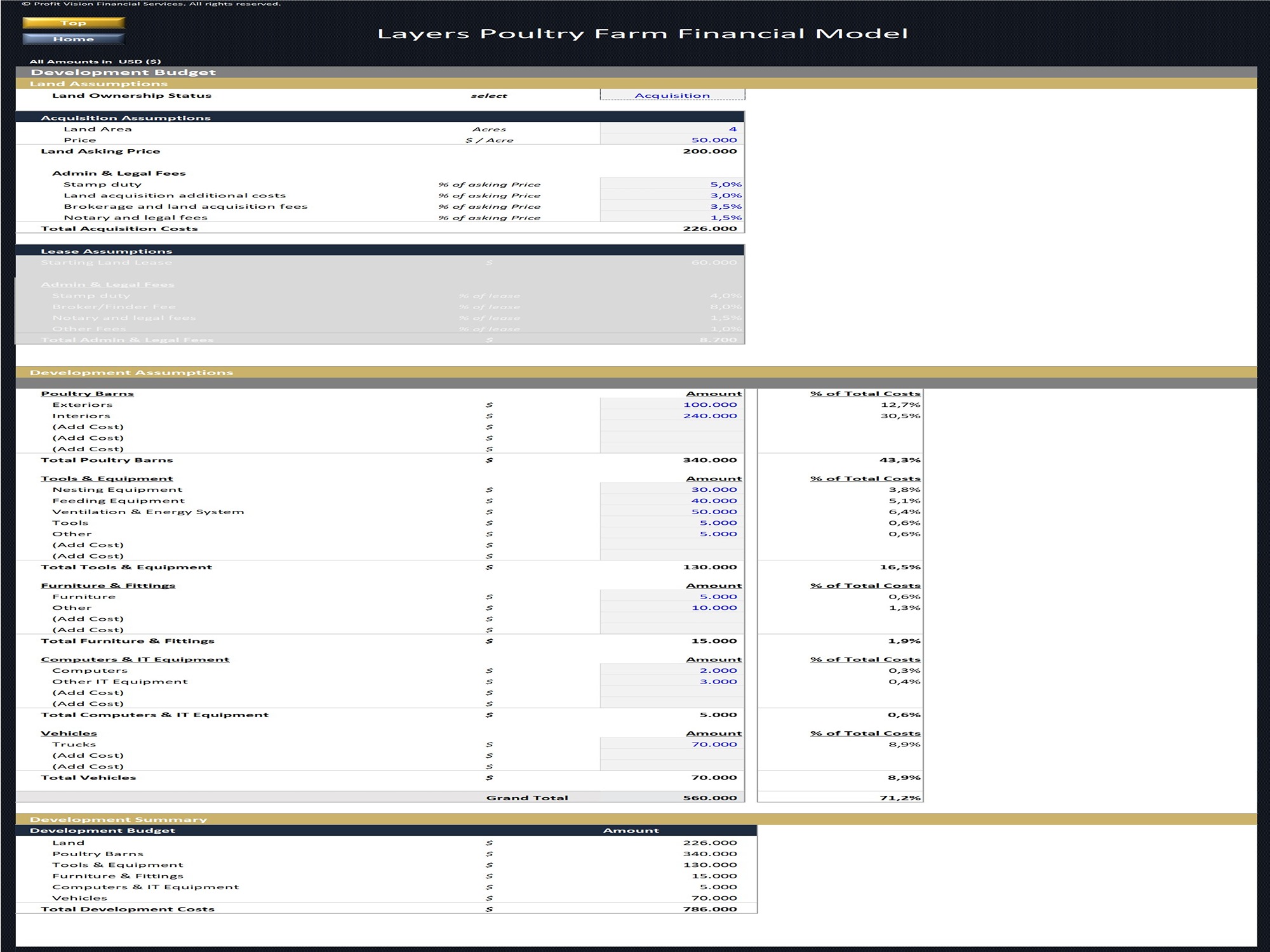The height and width of the screenshot is (952, 1270).
Task: Click Computers & IT Equipment section heading
Action: (135, 659)
